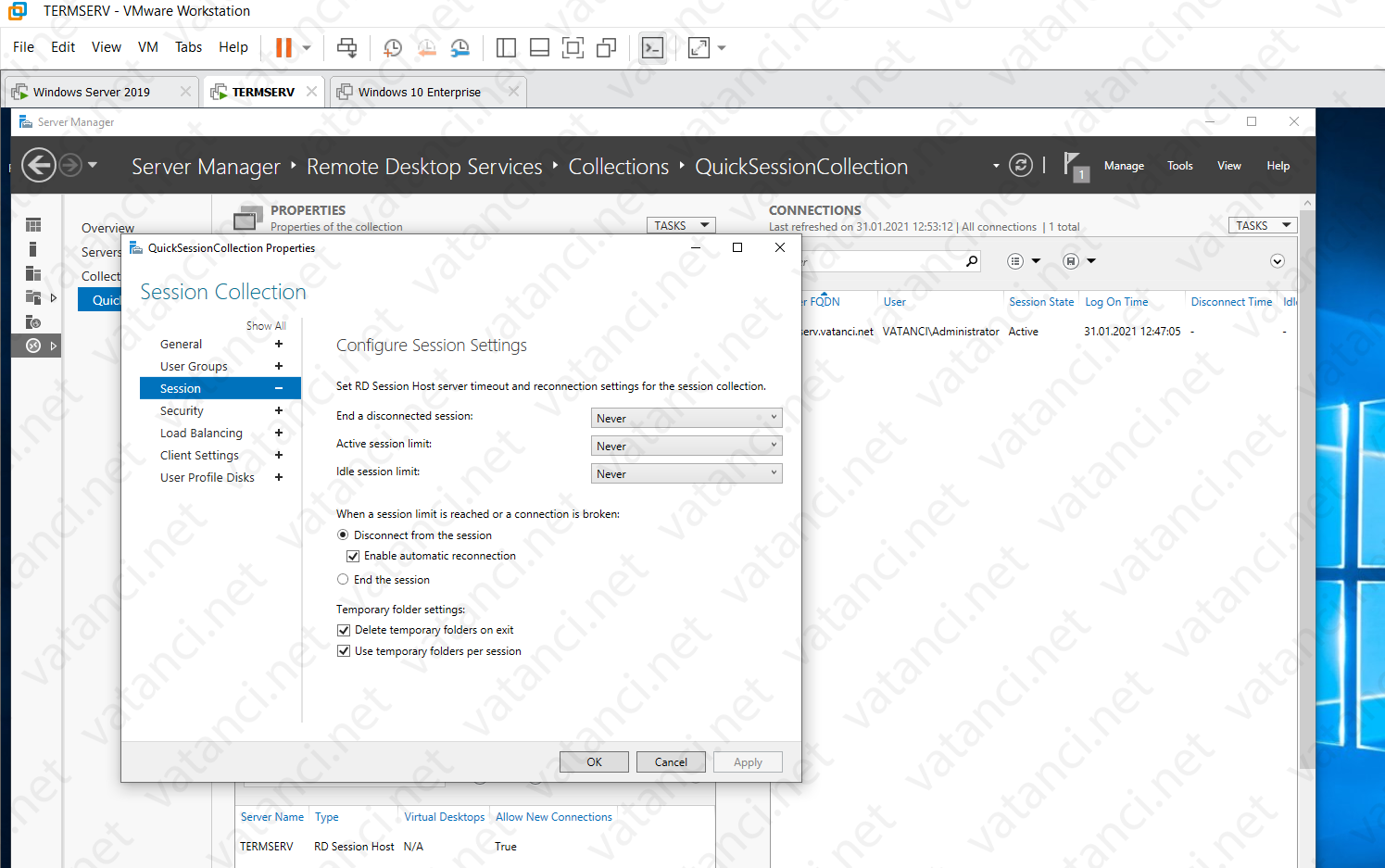Close the TERMSERV VM tab

click(311, 92)
